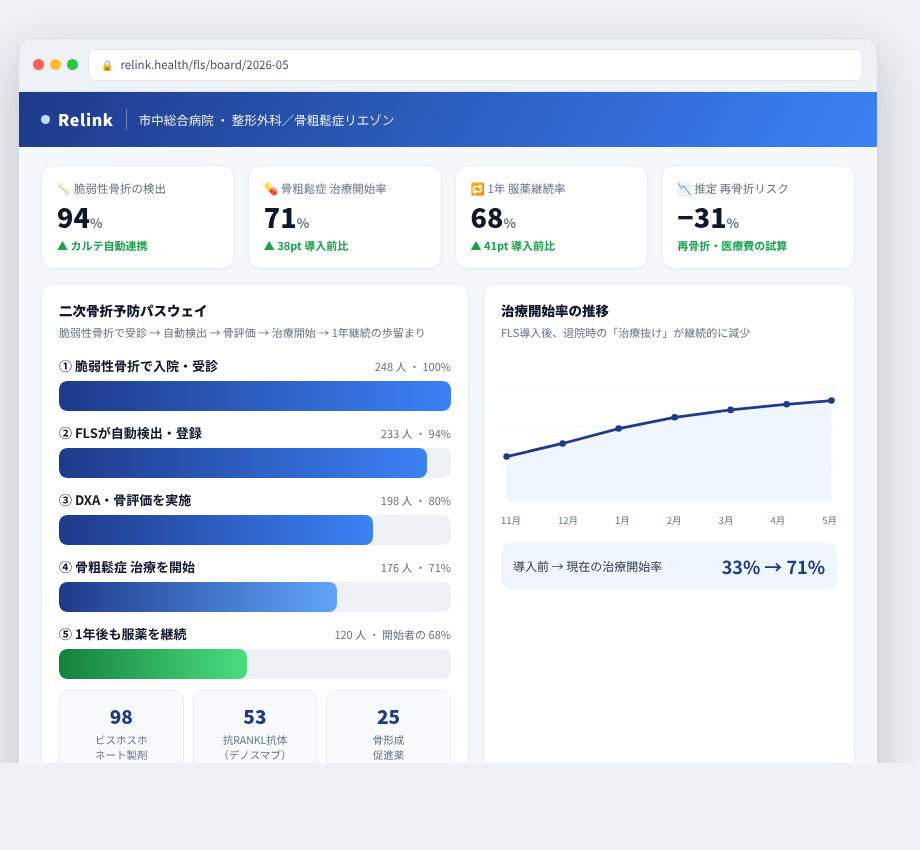
Task: Click the header text 市中総合病院・整形外科／骨粗鬆症リエゾン
Action: point(266,120)
